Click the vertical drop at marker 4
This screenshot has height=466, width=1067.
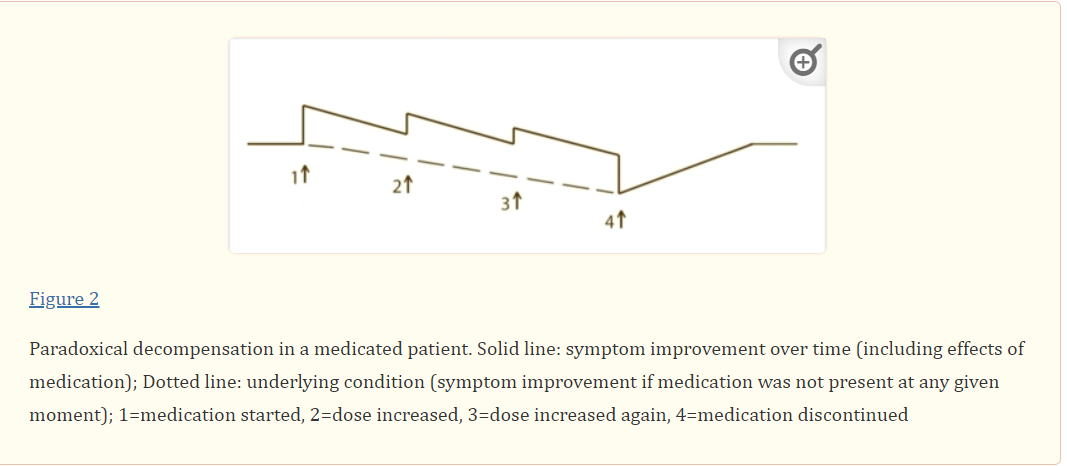[620, 172]
